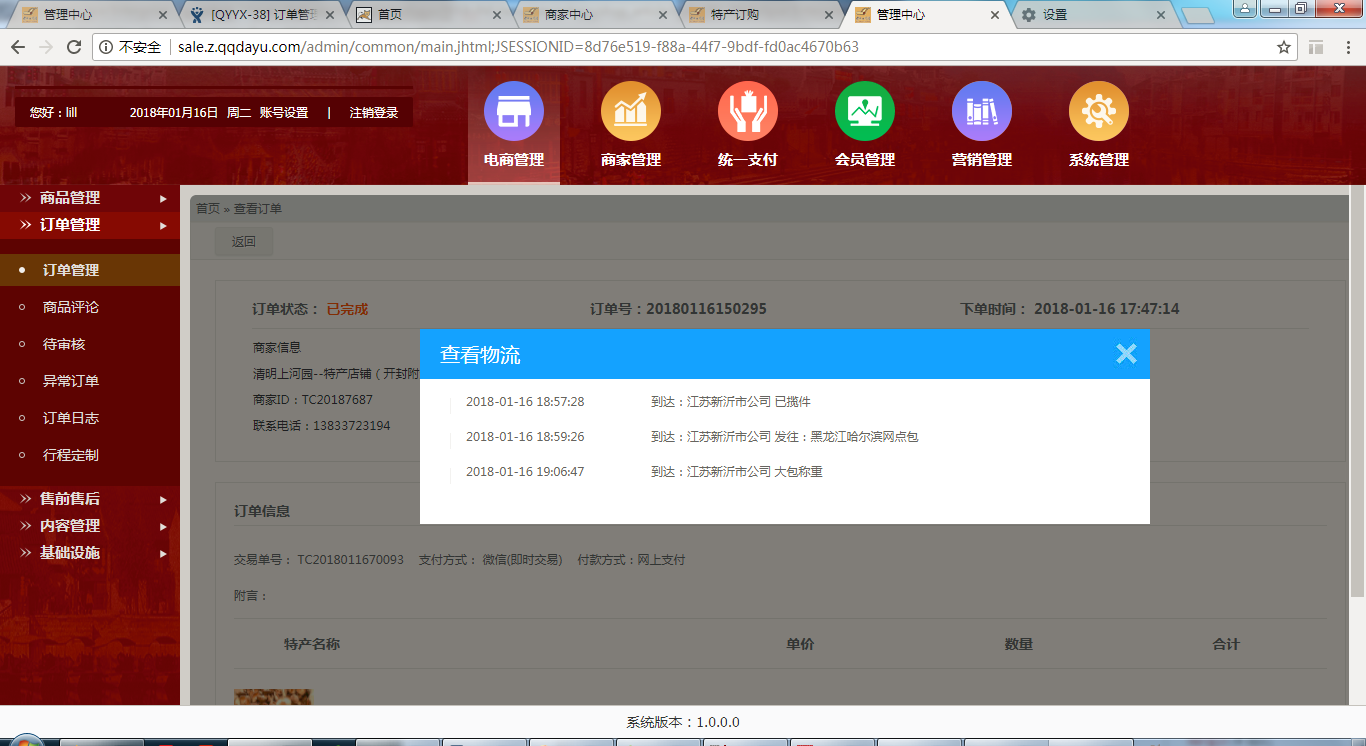Select 商品评论 in the sidebar
Viewport: 1366px width, 746px height.
point(71,307)
